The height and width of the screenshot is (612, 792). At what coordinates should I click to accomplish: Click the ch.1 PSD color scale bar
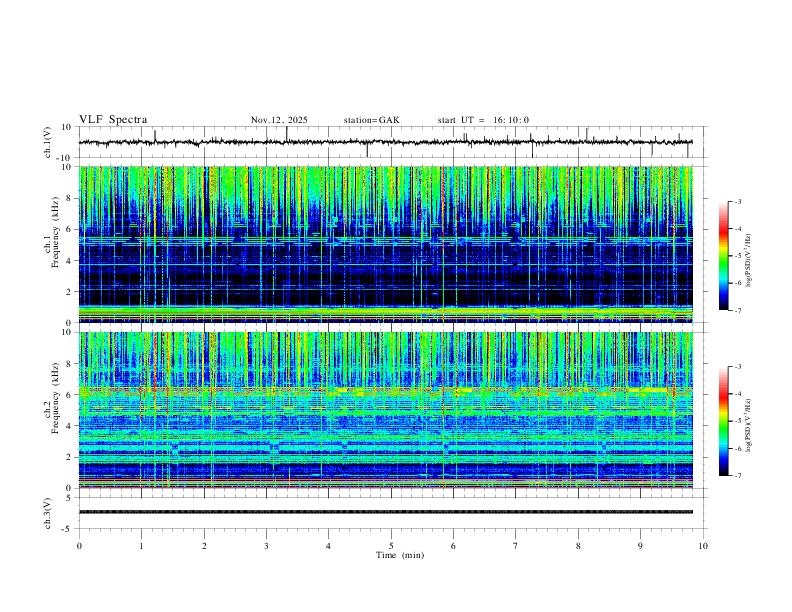[724, 256]
